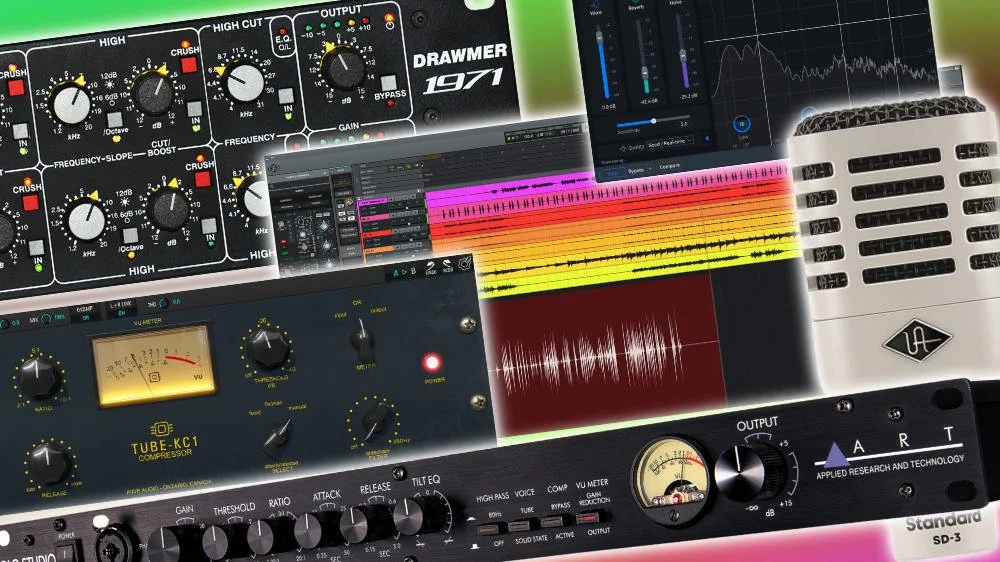Click the Tube-KC1 RATIO knob

[x=39, y=377]
